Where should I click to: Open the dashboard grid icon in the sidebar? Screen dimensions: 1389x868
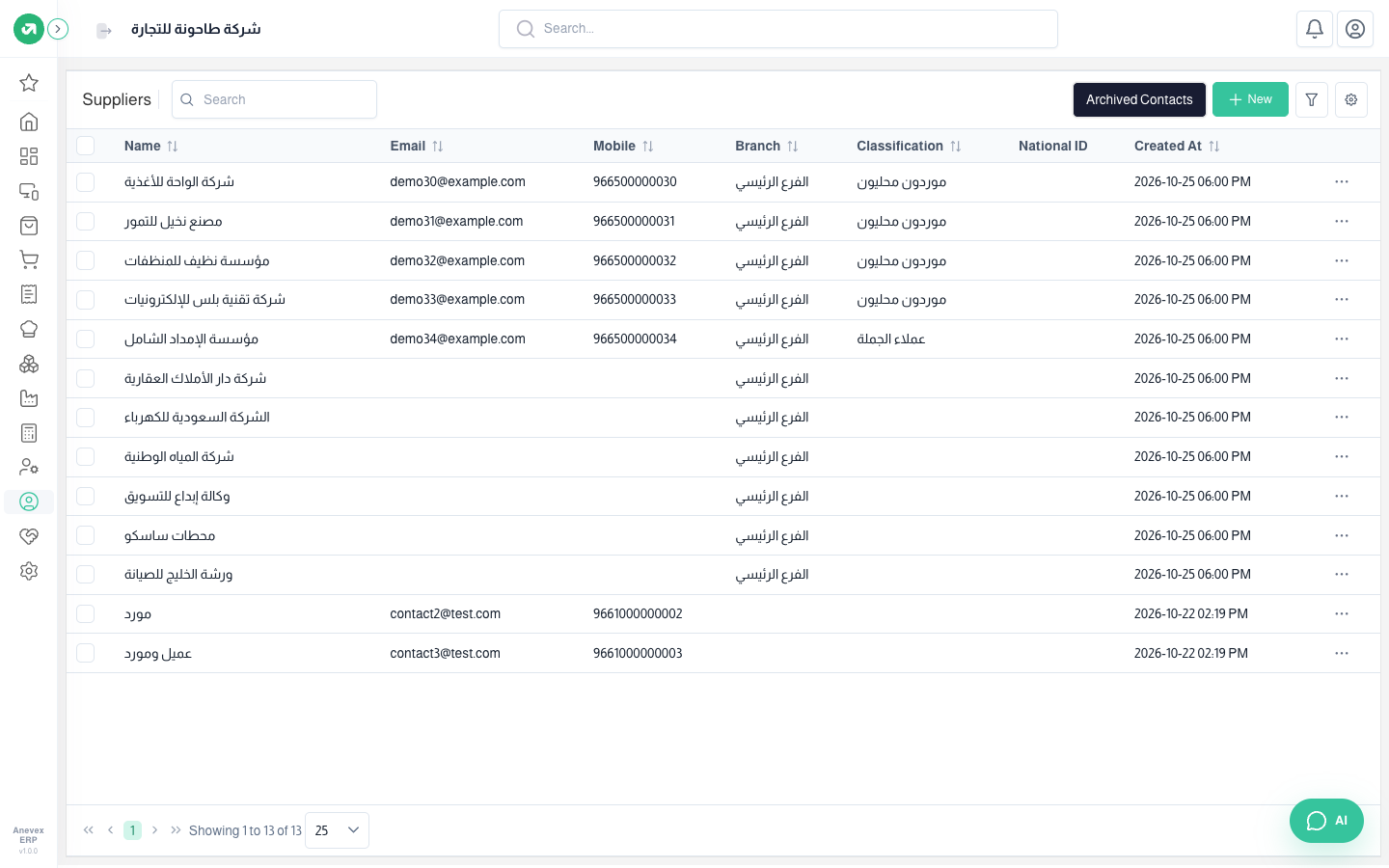[29, 156]
